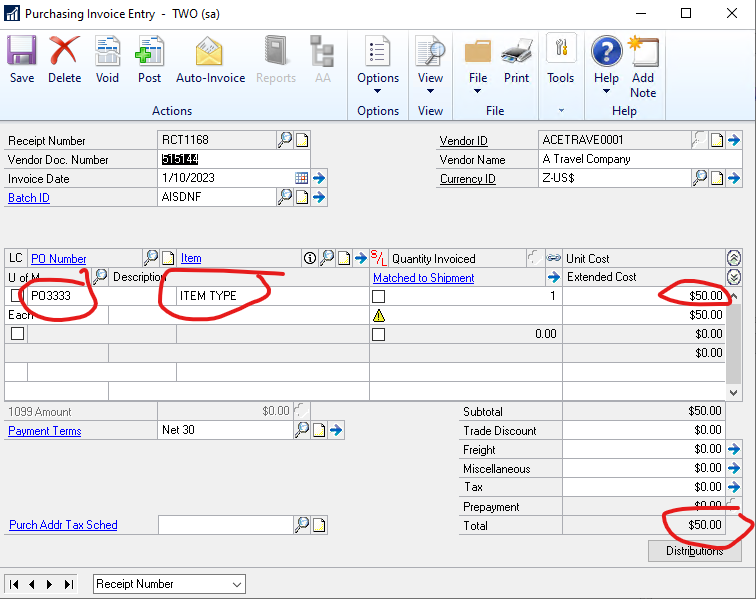Open Purch Addr Tax Sched lookup

(x=302, y=524)
